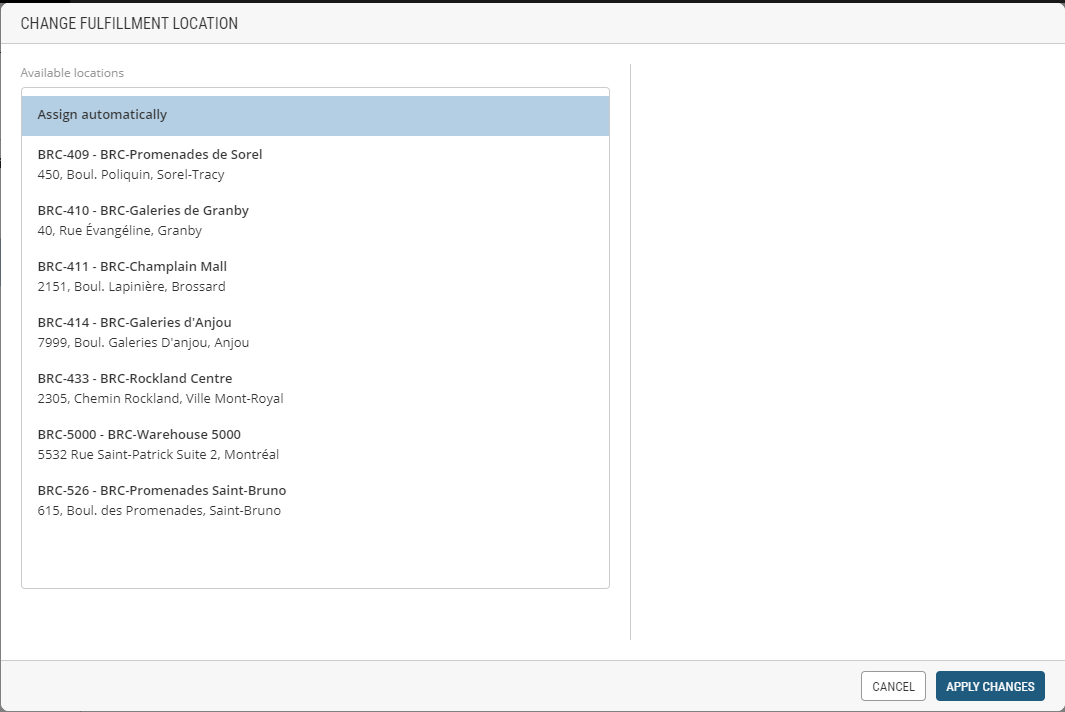Click the empty space below the locations list
The width and height of the screenshot is (1065, 712).
(x=315, y=555)
